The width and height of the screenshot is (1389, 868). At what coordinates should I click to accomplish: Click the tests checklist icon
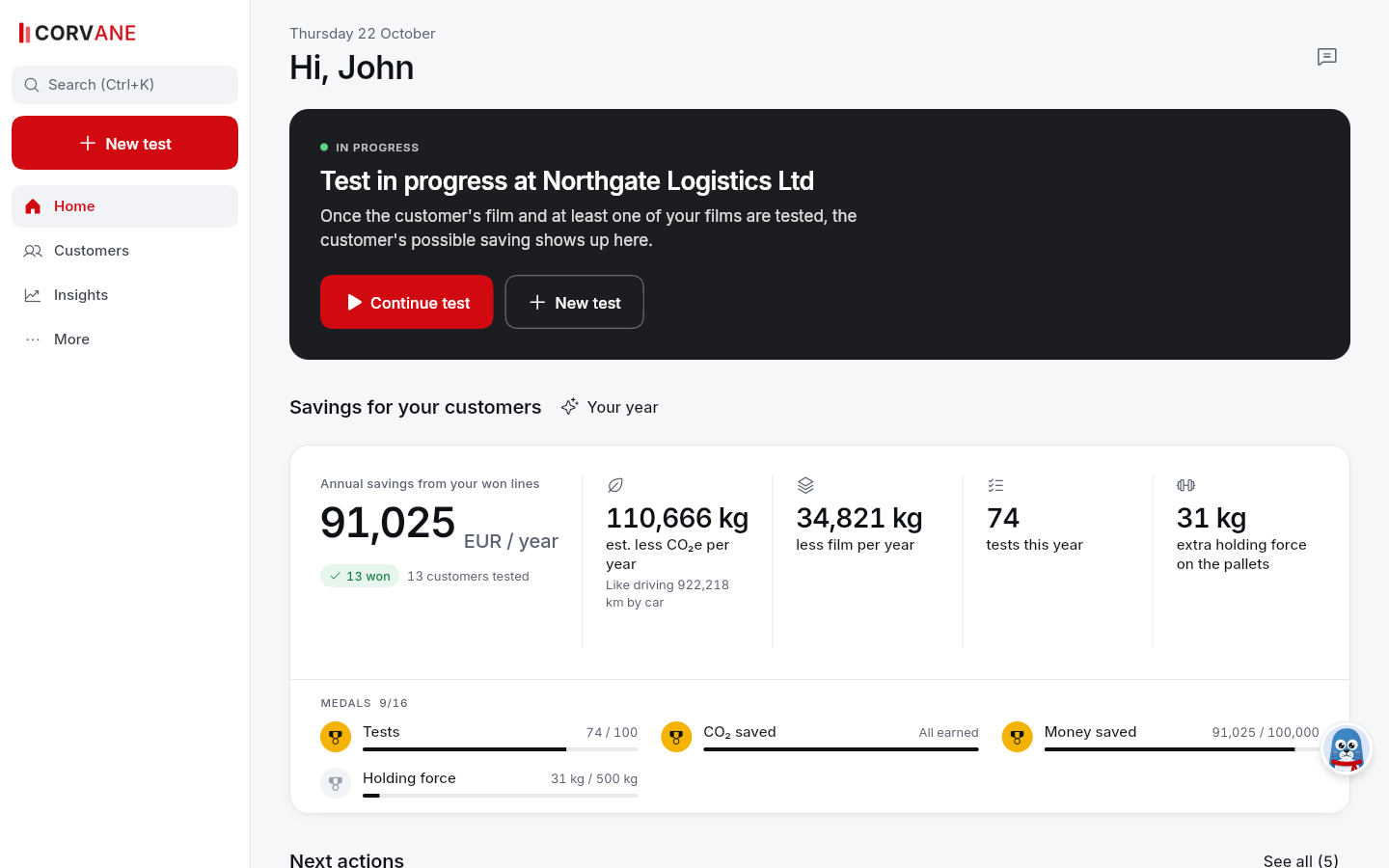pos(995,485)
